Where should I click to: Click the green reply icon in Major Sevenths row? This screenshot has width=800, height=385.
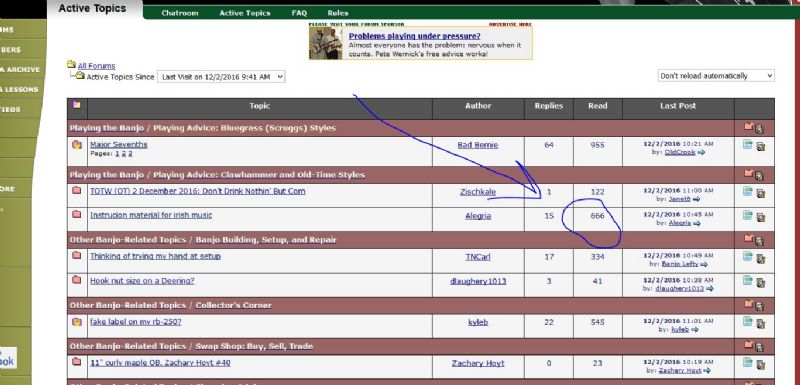tap(747, 145)
